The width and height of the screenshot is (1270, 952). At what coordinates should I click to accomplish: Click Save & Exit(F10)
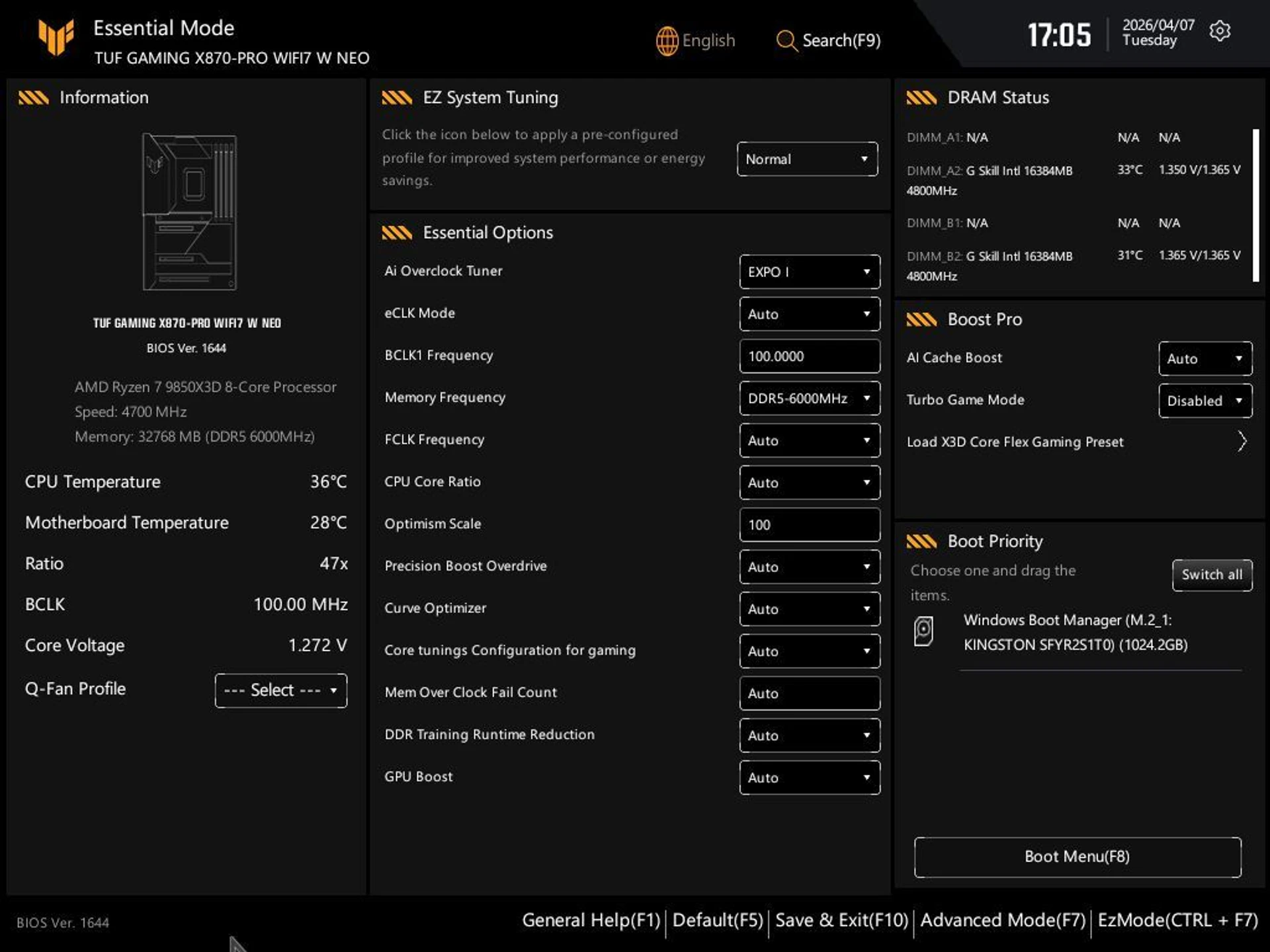coord(841,920)
